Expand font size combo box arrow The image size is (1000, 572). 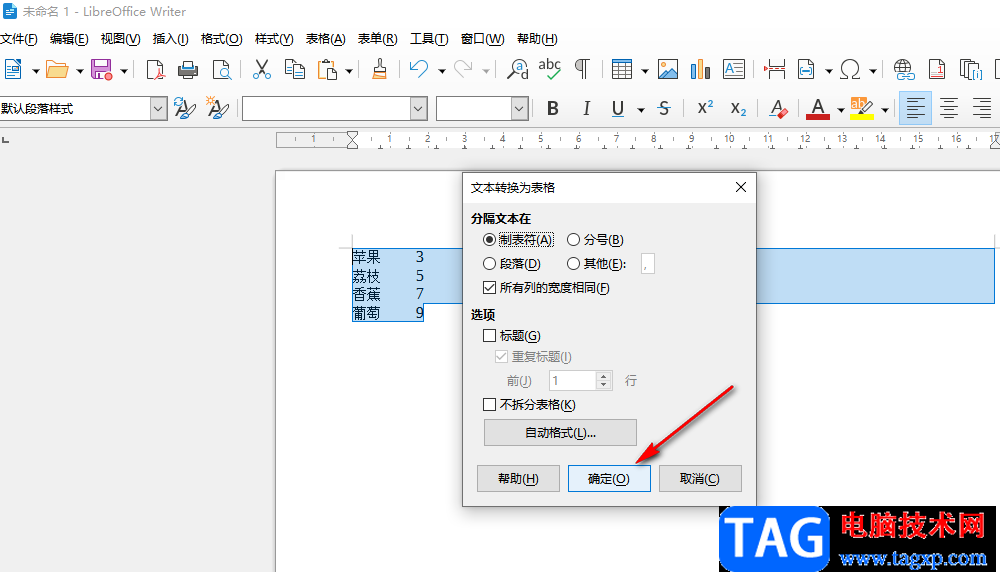(x=519, y=109)
